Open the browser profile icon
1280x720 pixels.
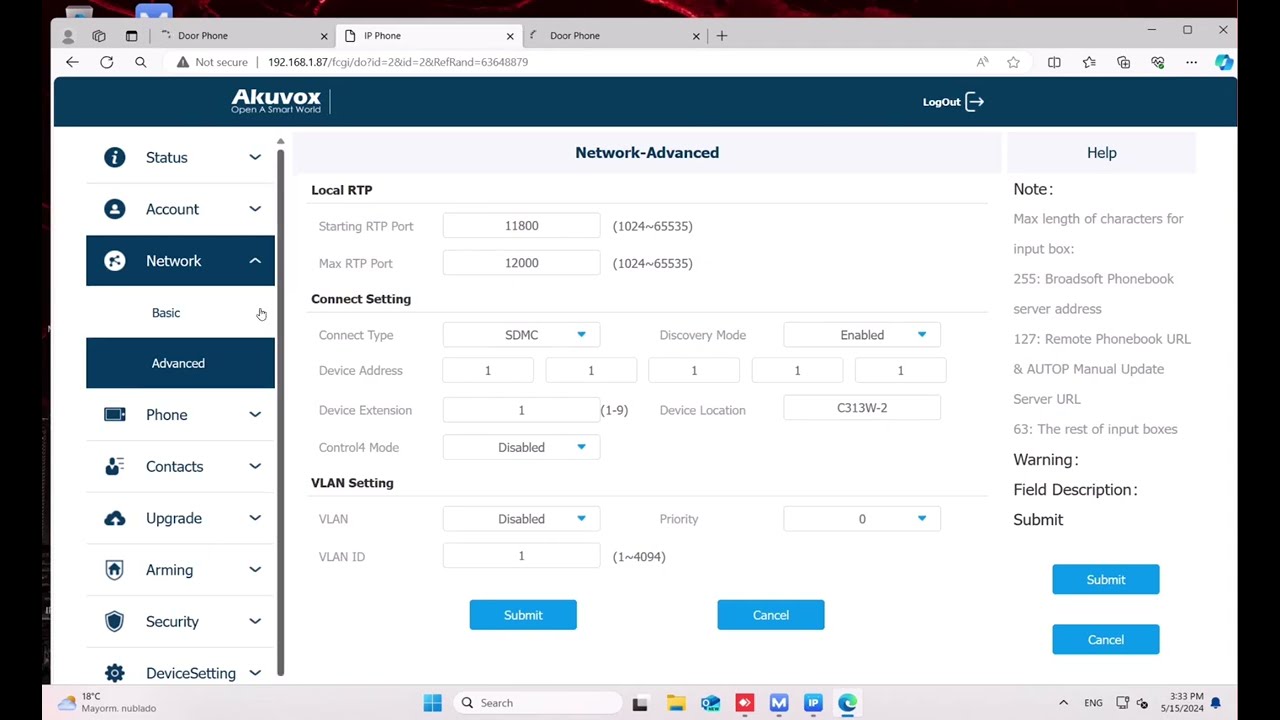[68, 36]
